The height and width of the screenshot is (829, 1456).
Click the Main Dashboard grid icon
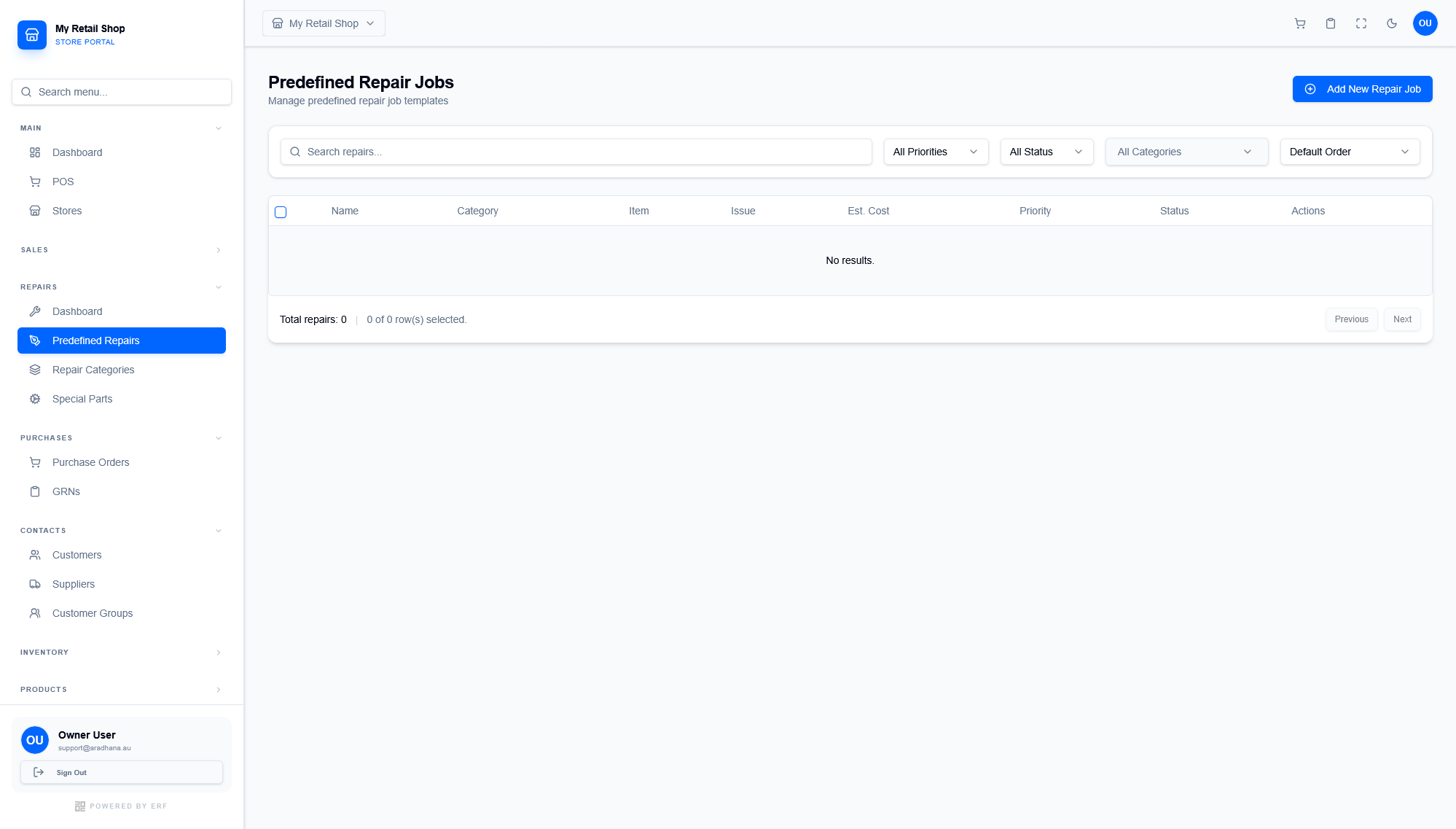click(x=35, y=152)
